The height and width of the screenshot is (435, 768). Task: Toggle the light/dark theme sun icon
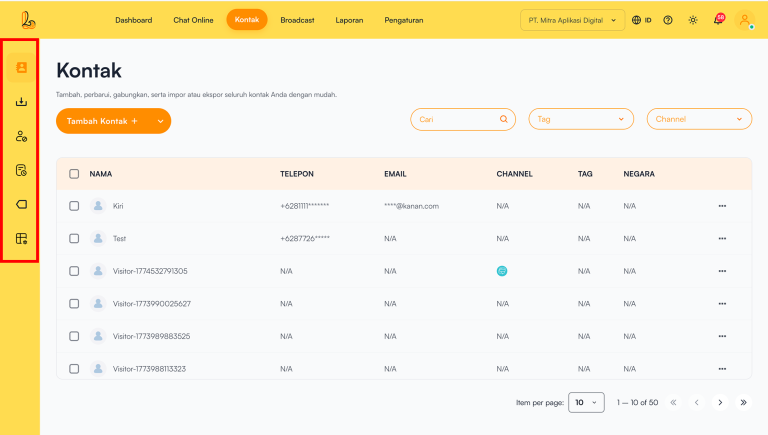click(x=693, y=20)
